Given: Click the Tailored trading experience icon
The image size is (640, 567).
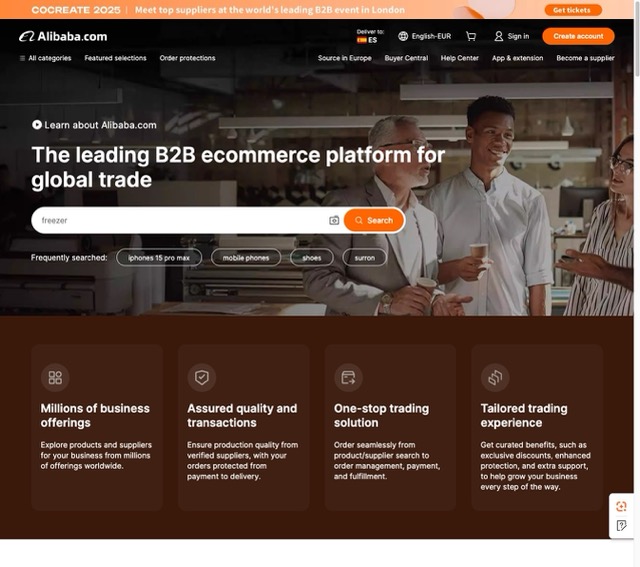Looking at the screenshot, I should (495, 377).
